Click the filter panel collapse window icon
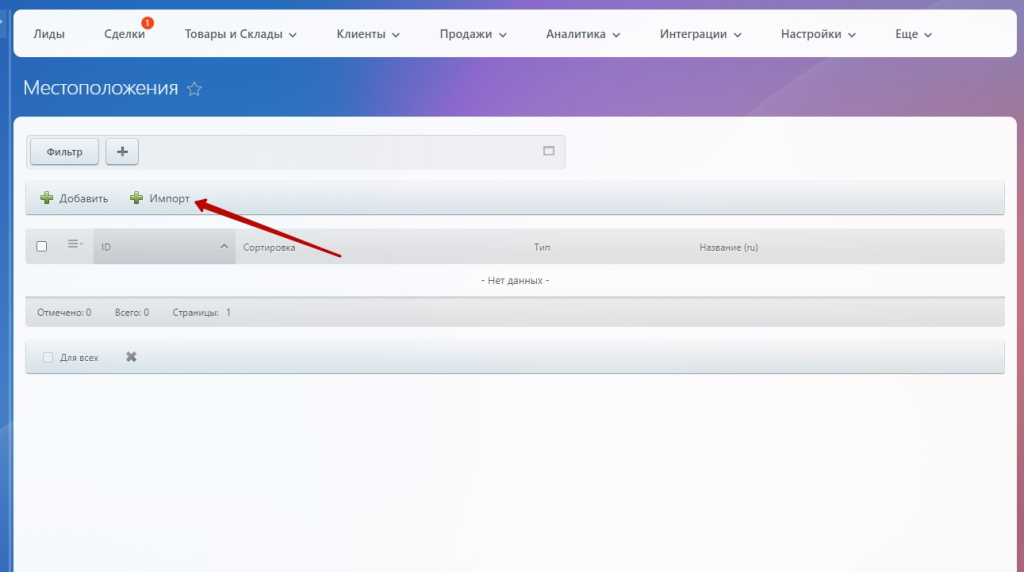Screen dimensions: 1024x572 [x=548, y=151]
